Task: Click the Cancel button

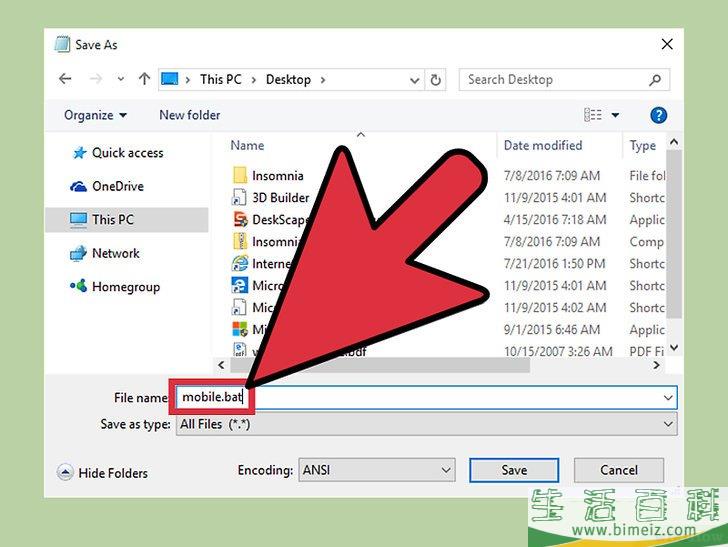Action: pyautogui.click(x=619, y=470)
